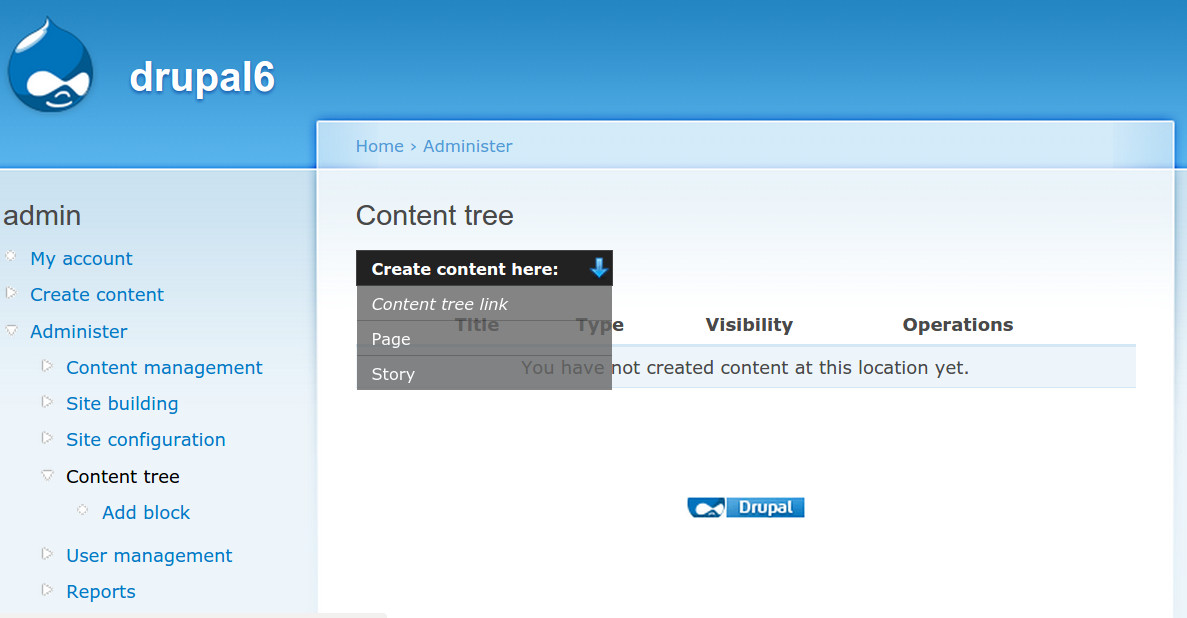
Task: Open Administer in the sidebar menu
Action: coord(79,331)
